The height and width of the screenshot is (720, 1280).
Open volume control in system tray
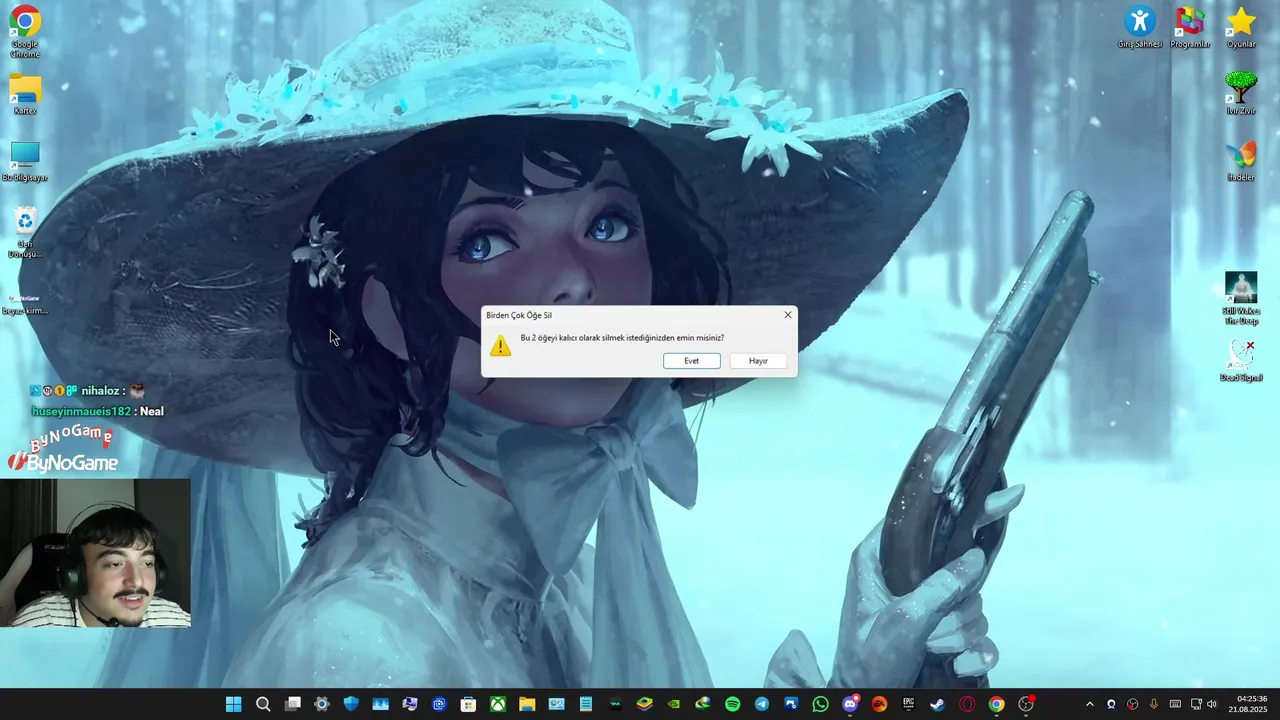click(1212, 704)
